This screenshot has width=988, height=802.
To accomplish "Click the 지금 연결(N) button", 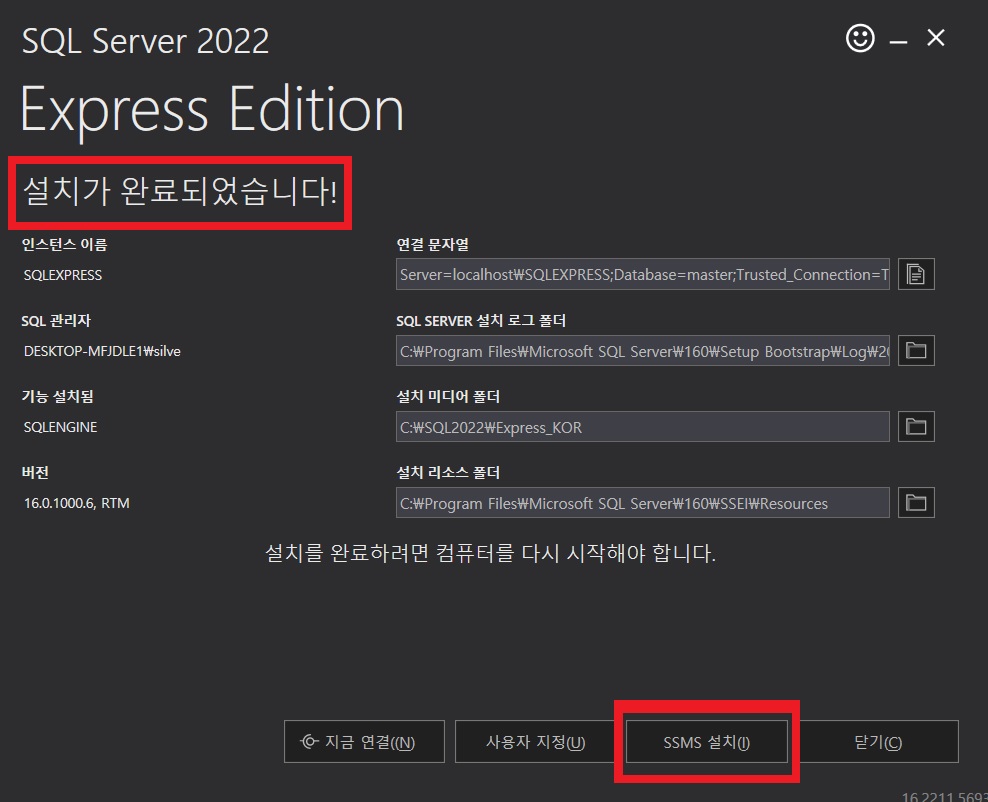I will [364, 741].
